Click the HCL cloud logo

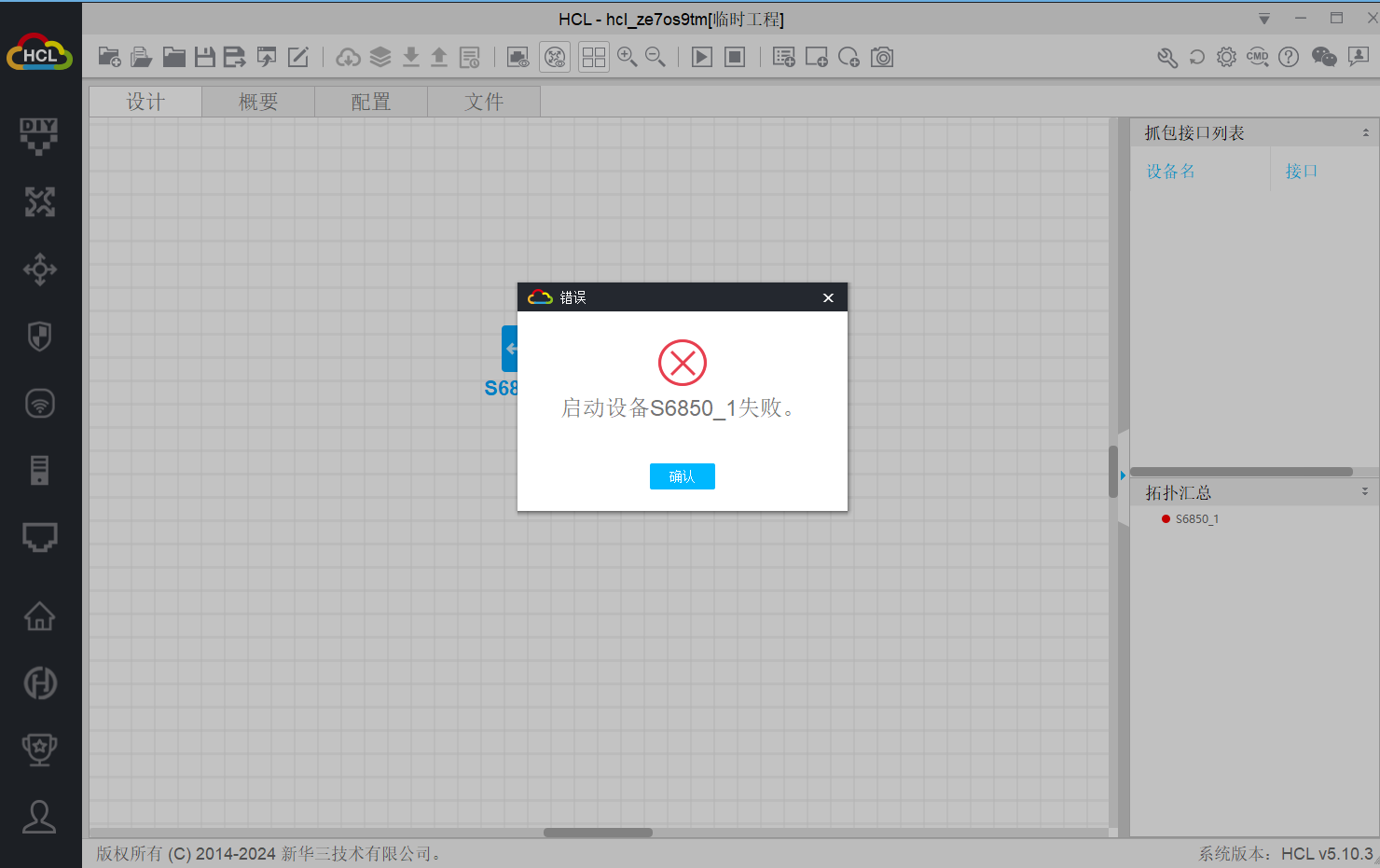point(40,52)
